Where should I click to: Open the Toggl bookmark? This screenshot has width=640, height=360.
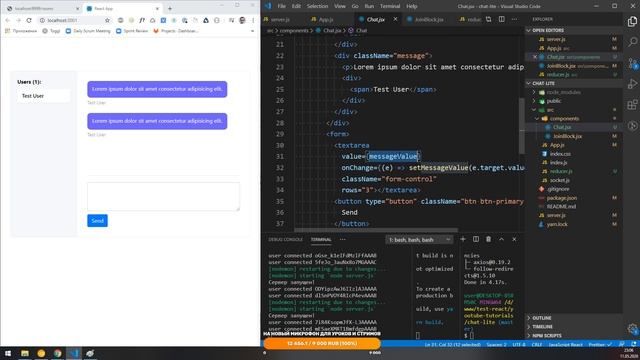pyautogui.click(x=51, y=31)
